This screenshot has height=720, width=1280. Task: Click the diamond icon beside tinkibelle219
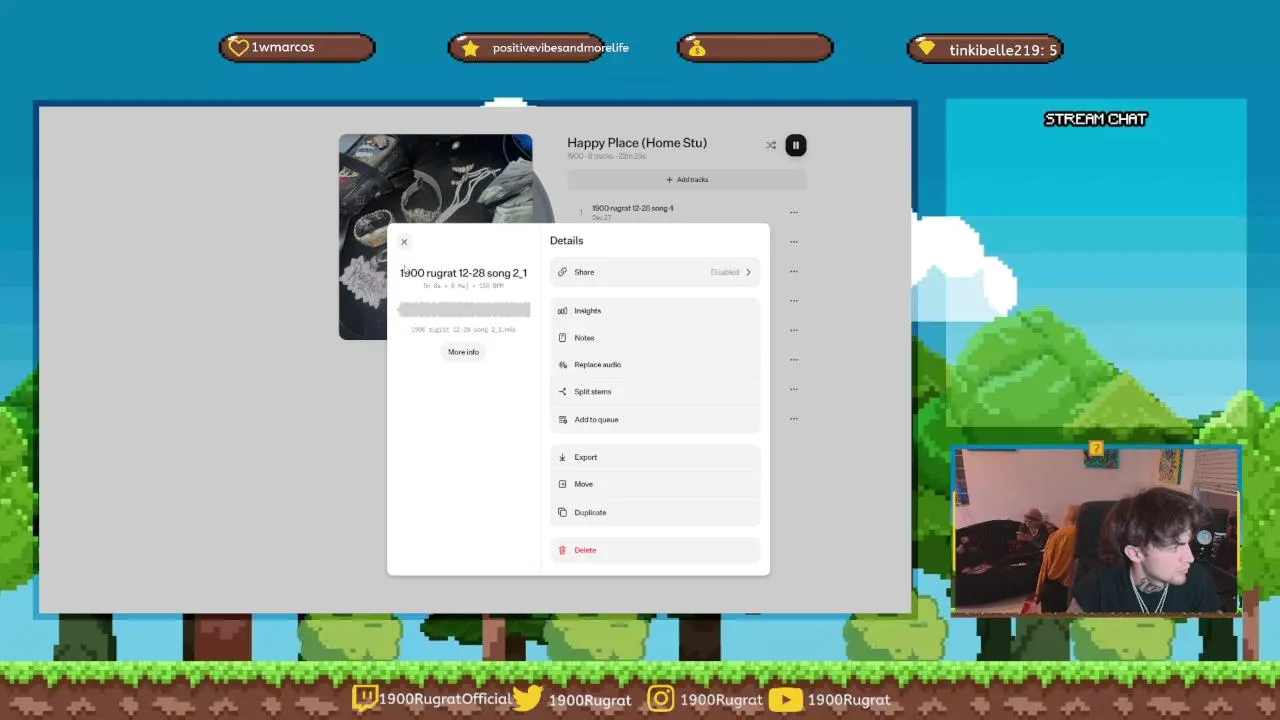(x=926, y=48)
